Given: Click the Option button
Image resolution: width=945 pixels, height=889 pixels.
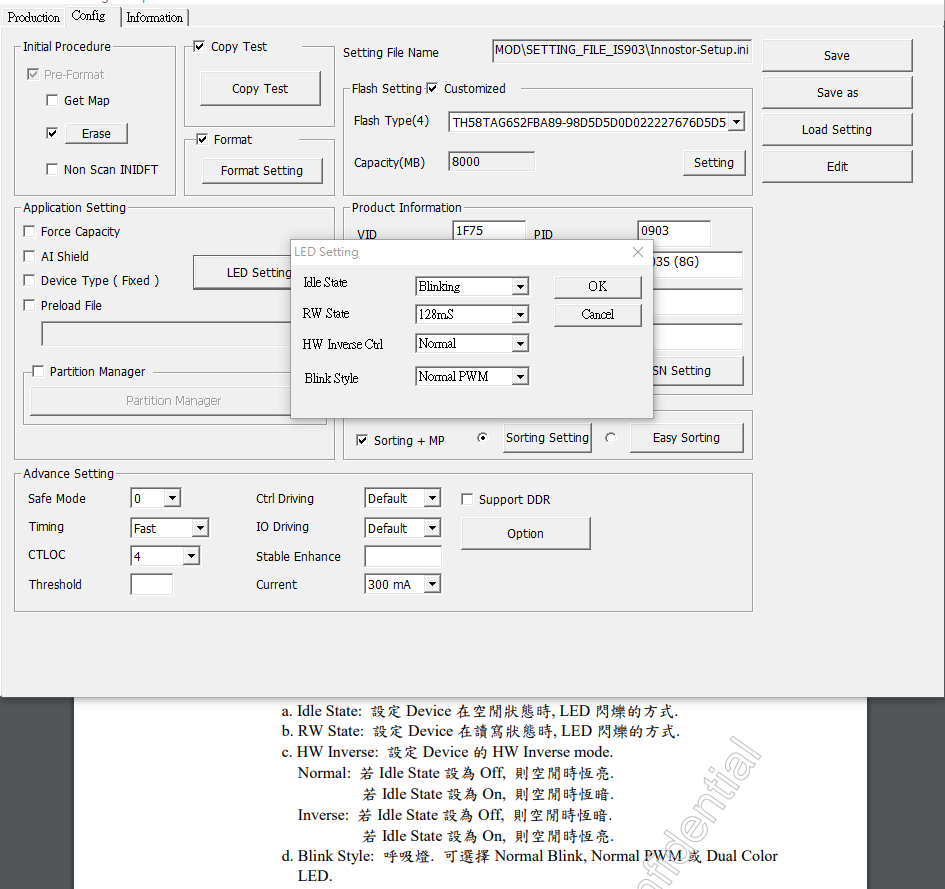Looking at the screenshot, I should pos(526,533).
